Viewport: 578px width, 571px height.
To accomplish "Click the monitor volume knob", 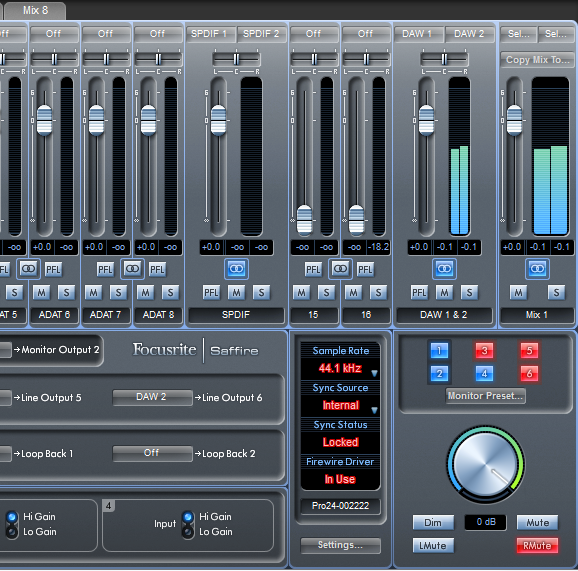I will tap(486, 464).
